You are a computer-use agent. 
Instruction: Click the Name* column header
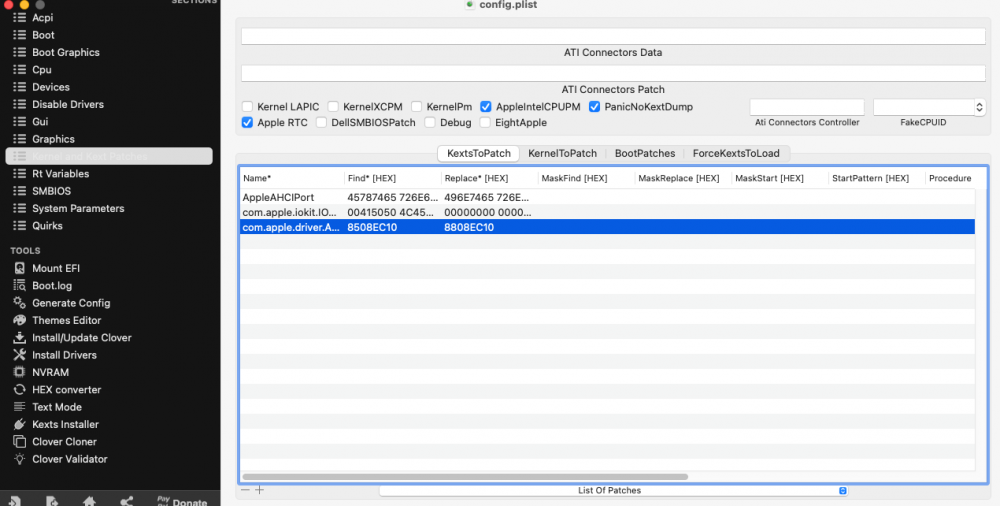291,178
